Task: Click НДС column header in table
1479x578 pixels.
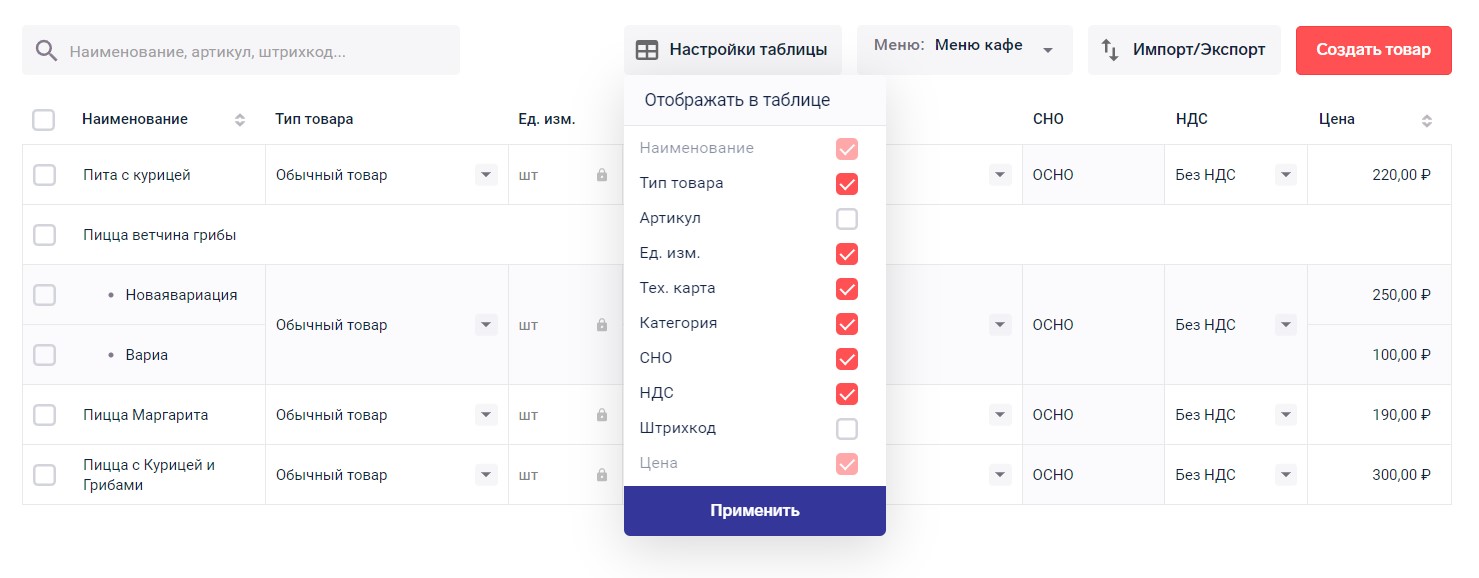Action: [1192, 119]
